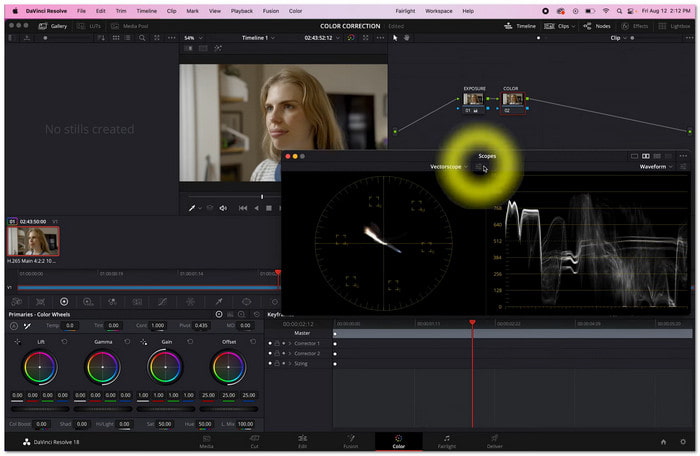700x456 pixels.
Task: Open project settings gear icon
Action: tap(683, 442)
